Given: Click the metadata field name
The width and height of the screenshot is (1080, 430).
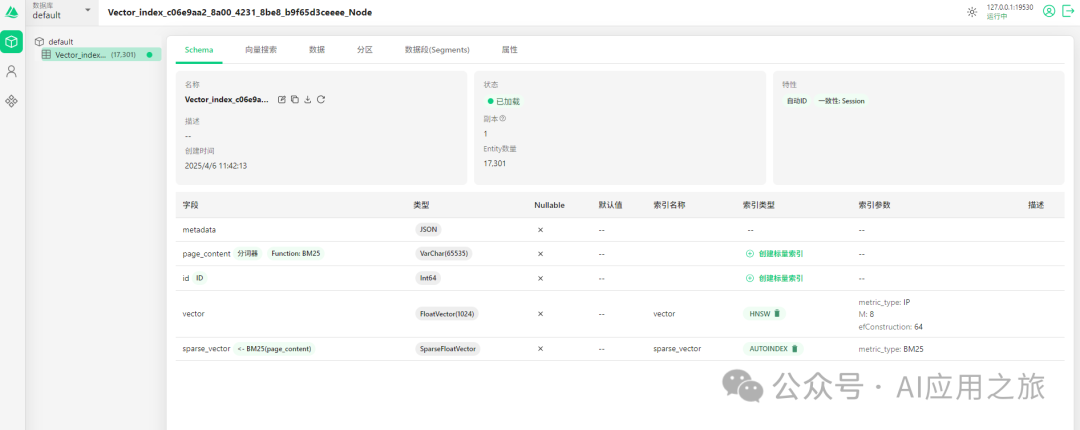Looking at the screenshot, I should tap(200, 229).
